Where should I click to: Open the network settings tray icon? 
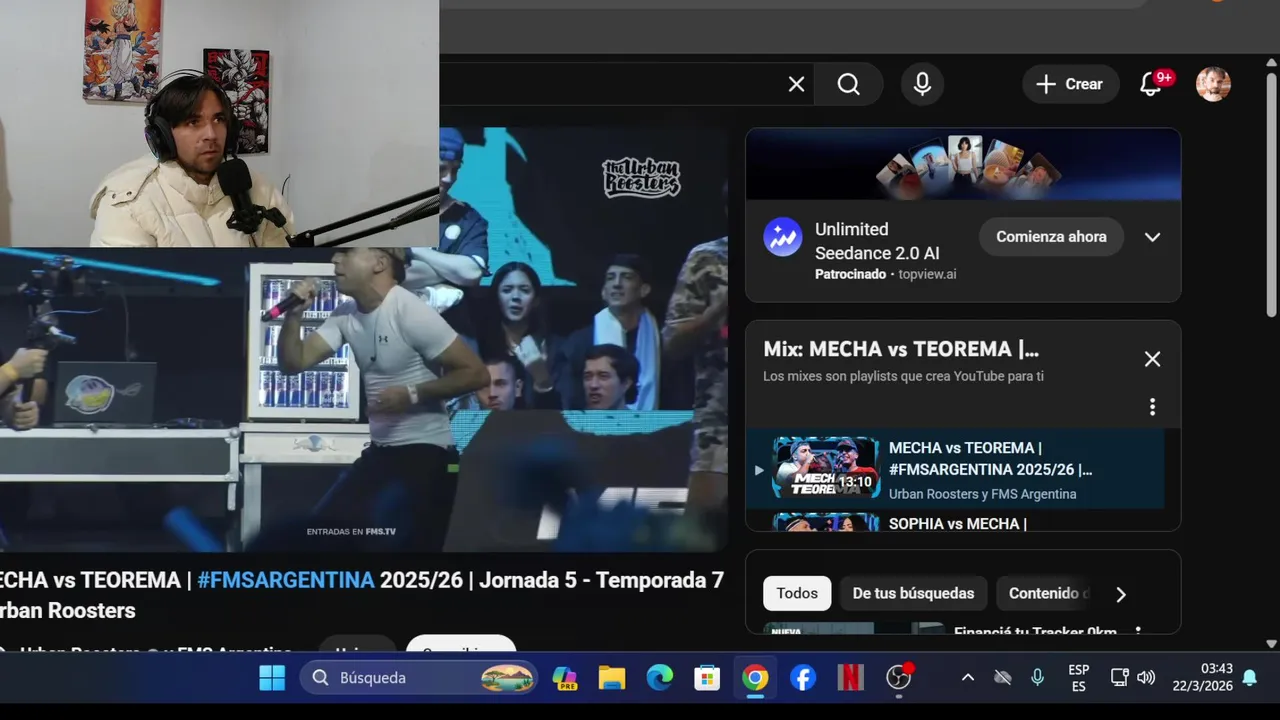pos(1119,678)
